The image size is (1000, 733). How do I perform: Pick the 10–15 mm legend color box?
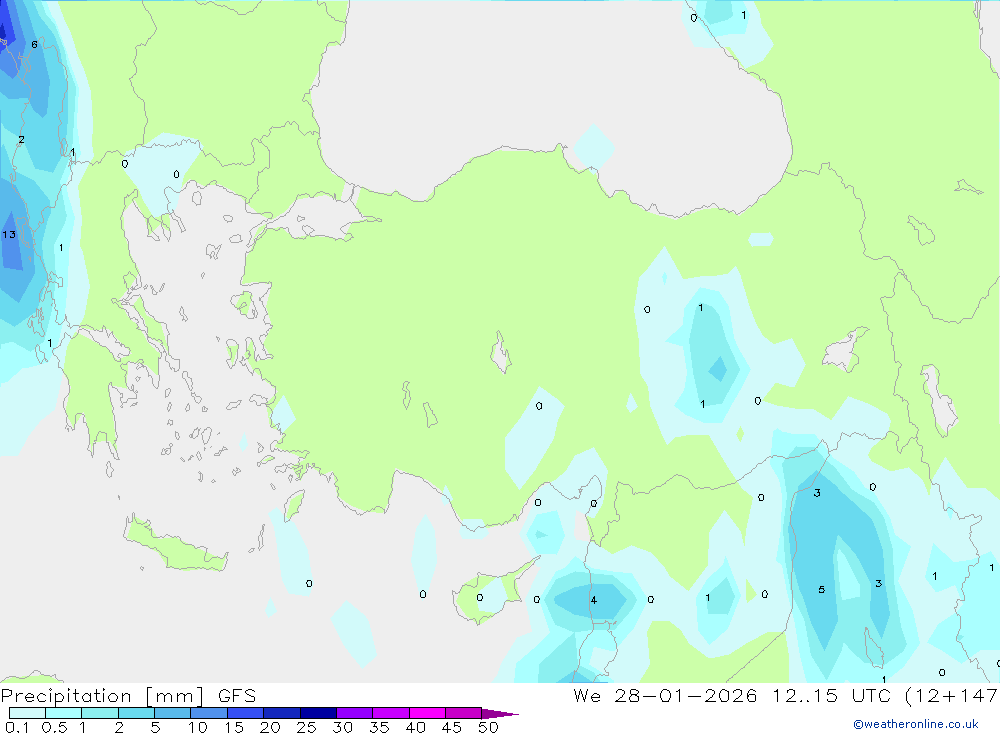tap(209, 713)
